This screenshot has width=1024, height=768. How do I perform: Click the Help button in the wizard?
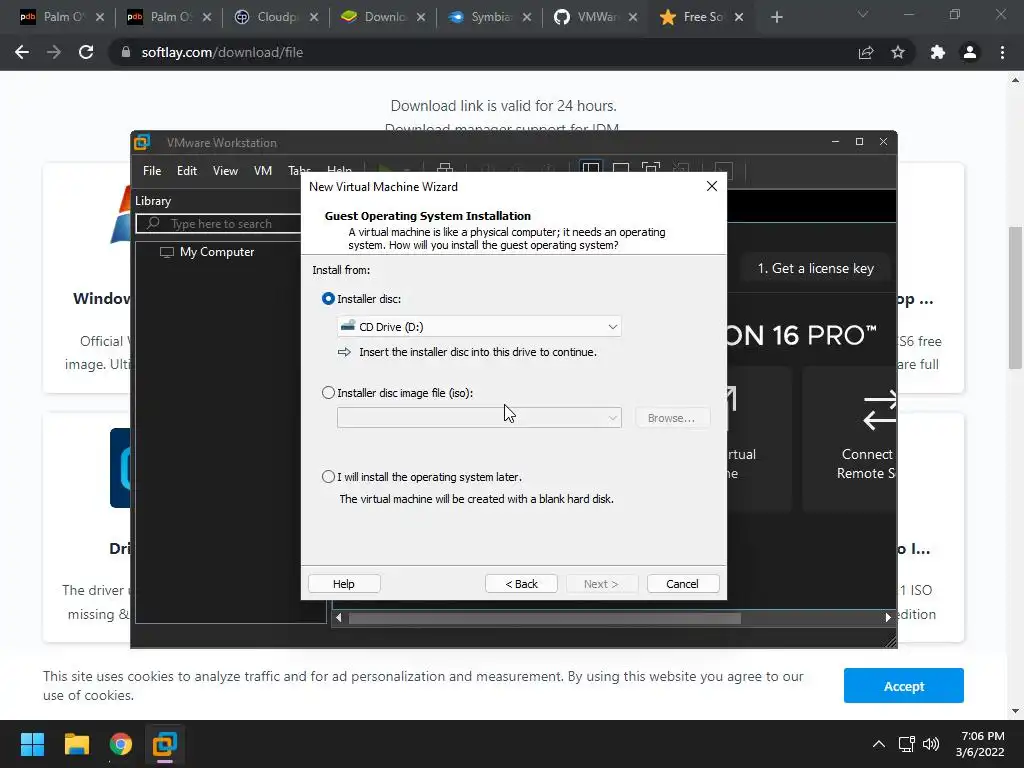[344, 584]
